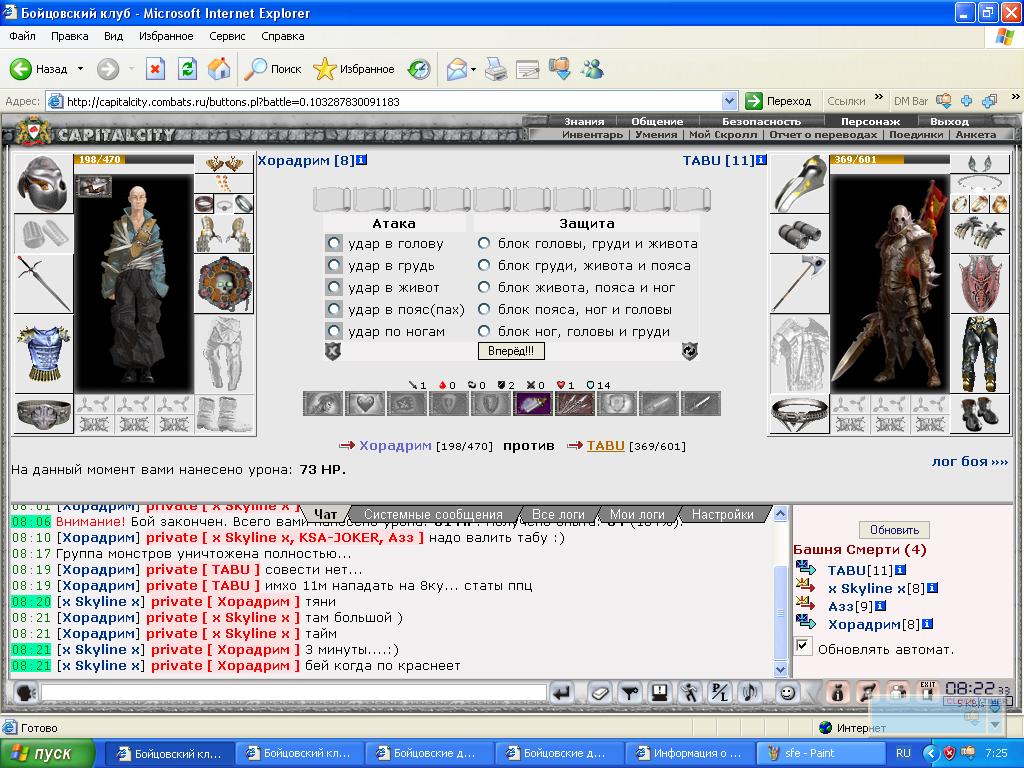
Task: Click the music note sound icon
Action: [750, 692]
